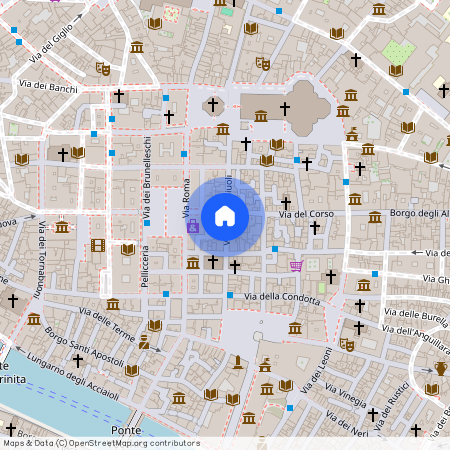Click the blue home location marker
The width and height of the screenshot is (450, 450).
click(225, 217)
